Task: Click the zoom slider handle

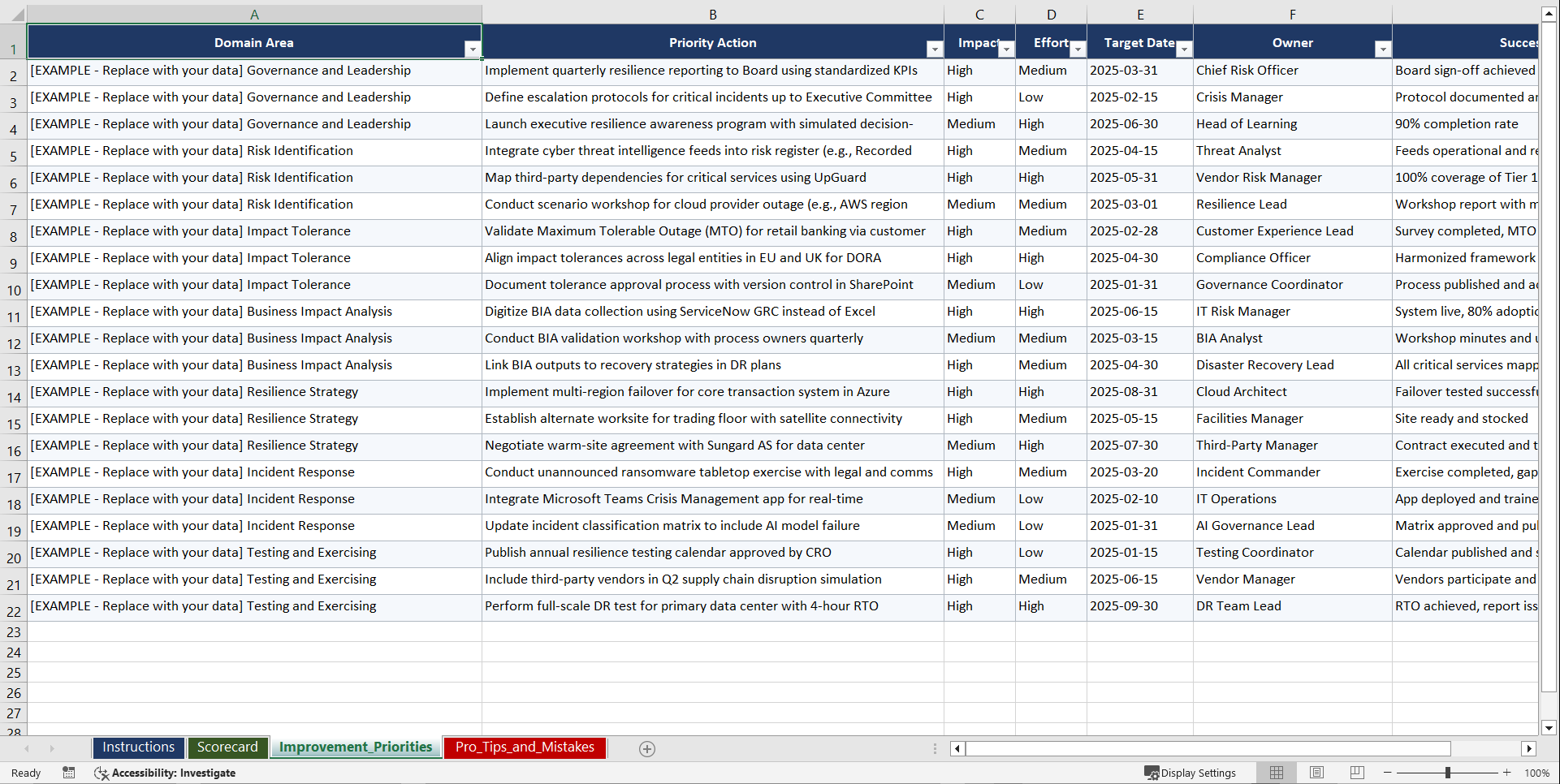Action: click(1448, 773)
